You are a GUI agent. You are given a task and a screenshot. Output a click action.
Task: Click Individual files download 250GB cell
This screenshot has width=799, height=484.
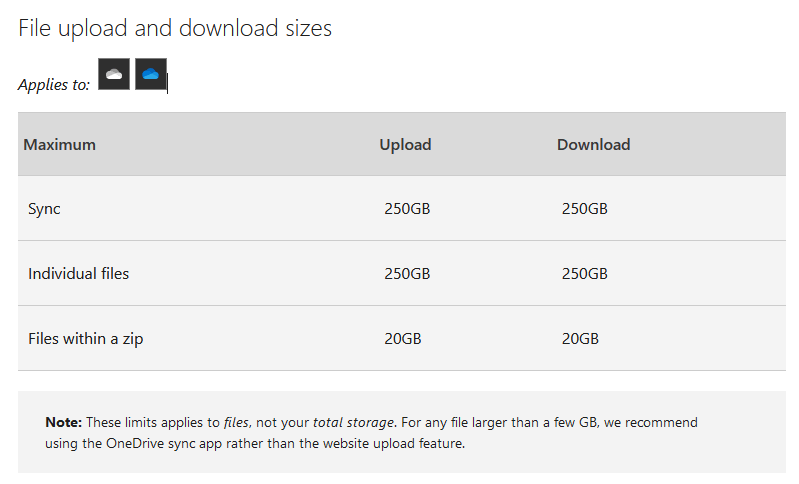584,273
